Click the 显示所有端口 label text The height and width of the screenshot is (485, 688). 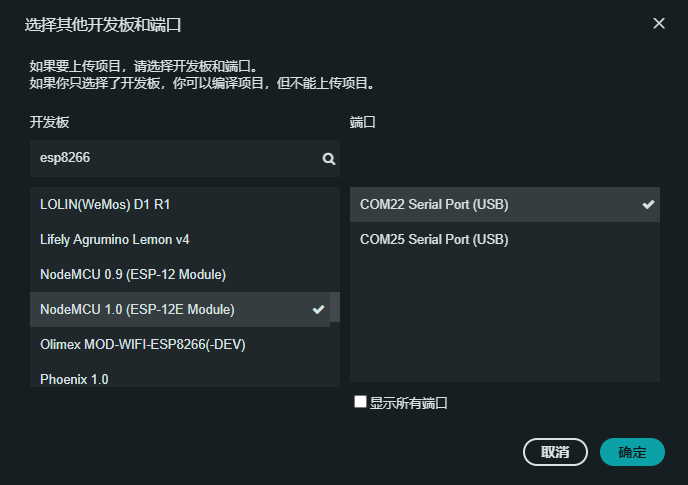pyautogui.click(x=408, y=403)
